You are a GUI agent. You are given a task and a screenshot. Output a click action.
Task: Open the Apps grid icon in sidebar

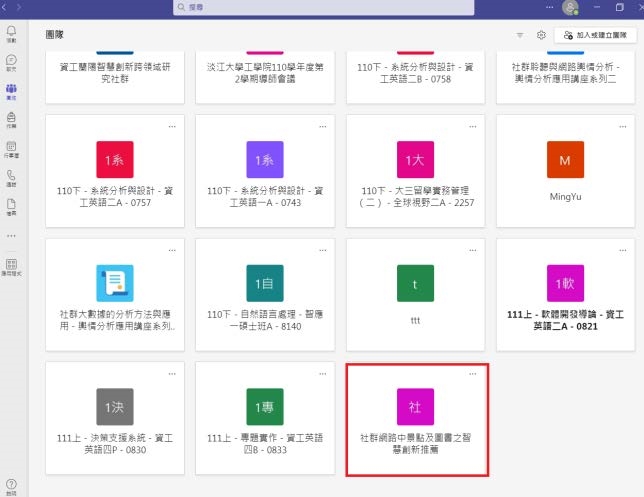11,267
